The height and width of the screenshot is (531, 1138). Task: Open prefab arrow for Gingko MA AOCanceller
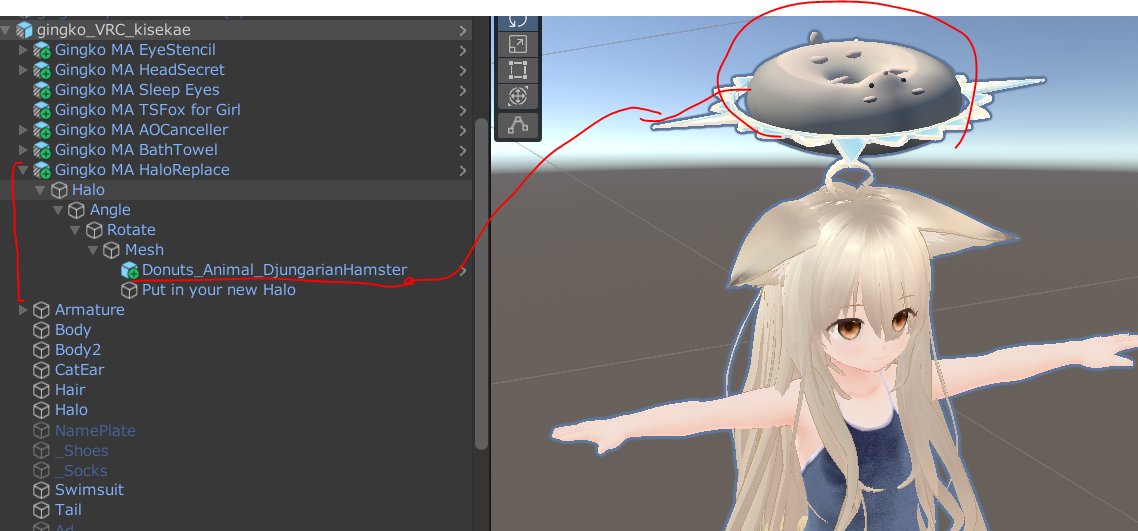(x=462, y=130)
